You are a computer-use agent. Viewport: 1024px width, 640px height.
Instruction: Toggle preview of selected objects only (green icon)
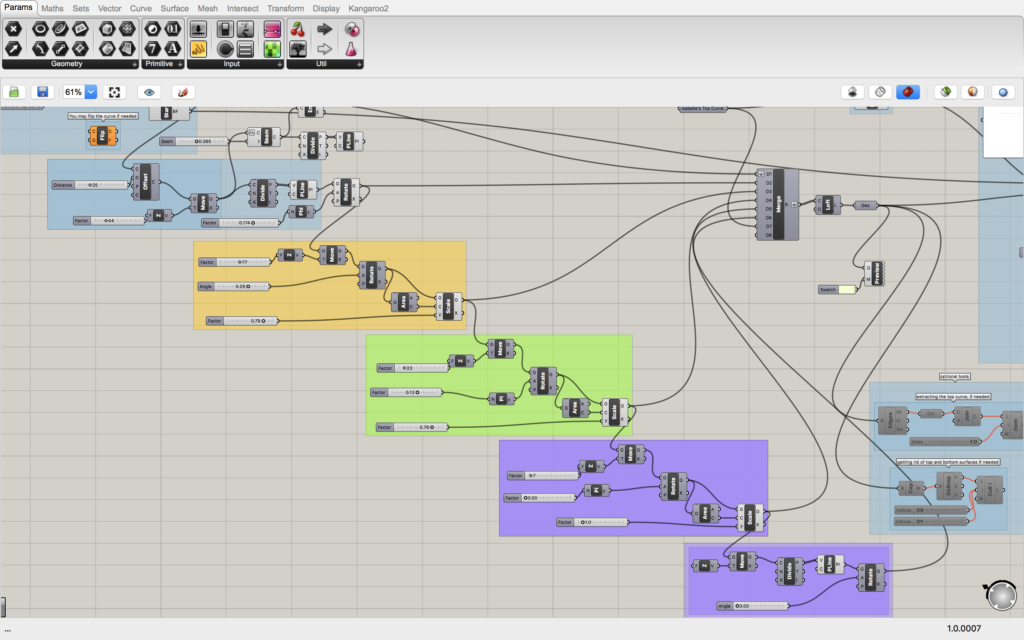(x=946, y=92)
